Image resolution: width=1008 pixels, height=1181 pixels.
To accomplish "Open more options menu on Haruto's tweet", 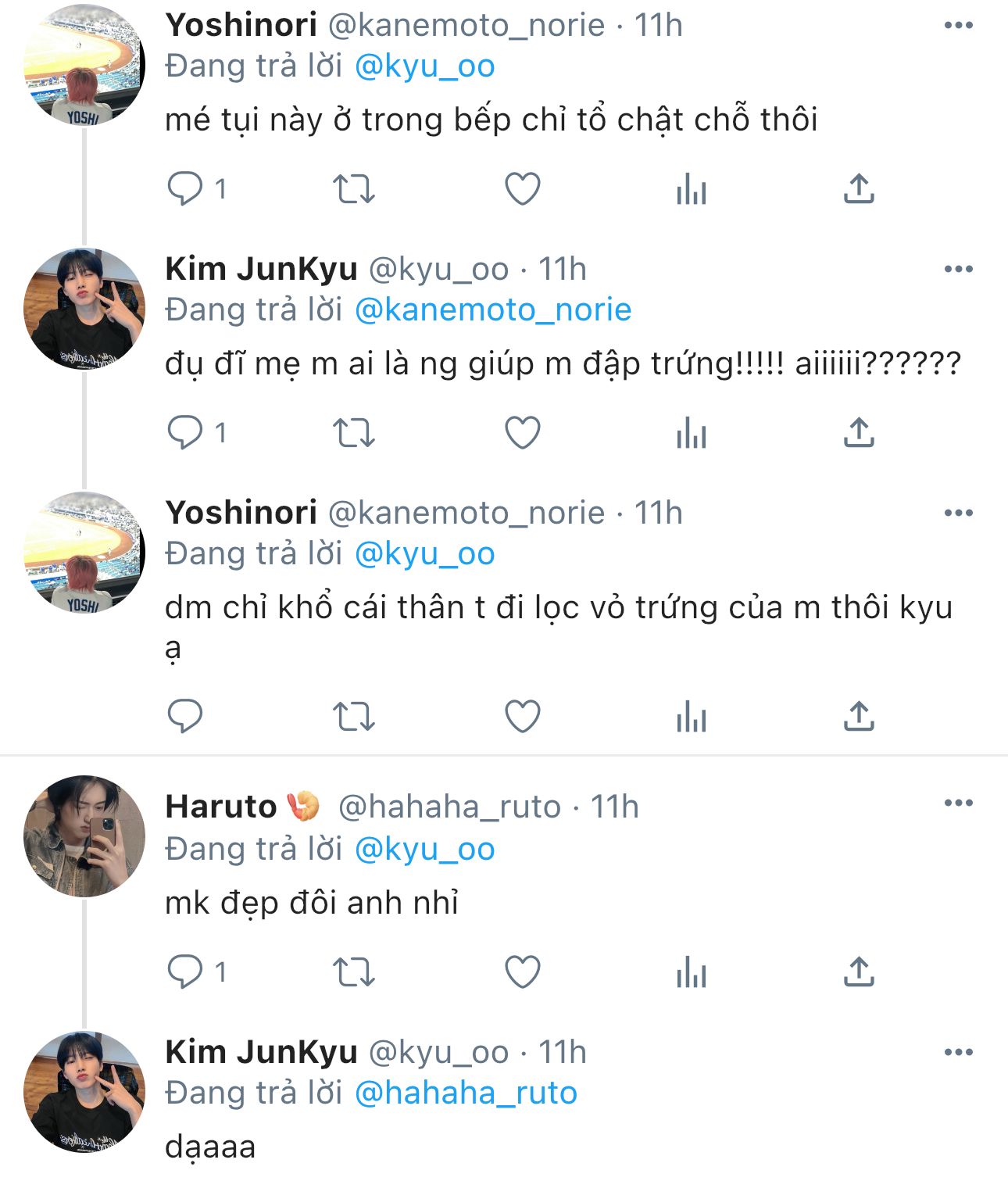I will [x=958, y=803].
